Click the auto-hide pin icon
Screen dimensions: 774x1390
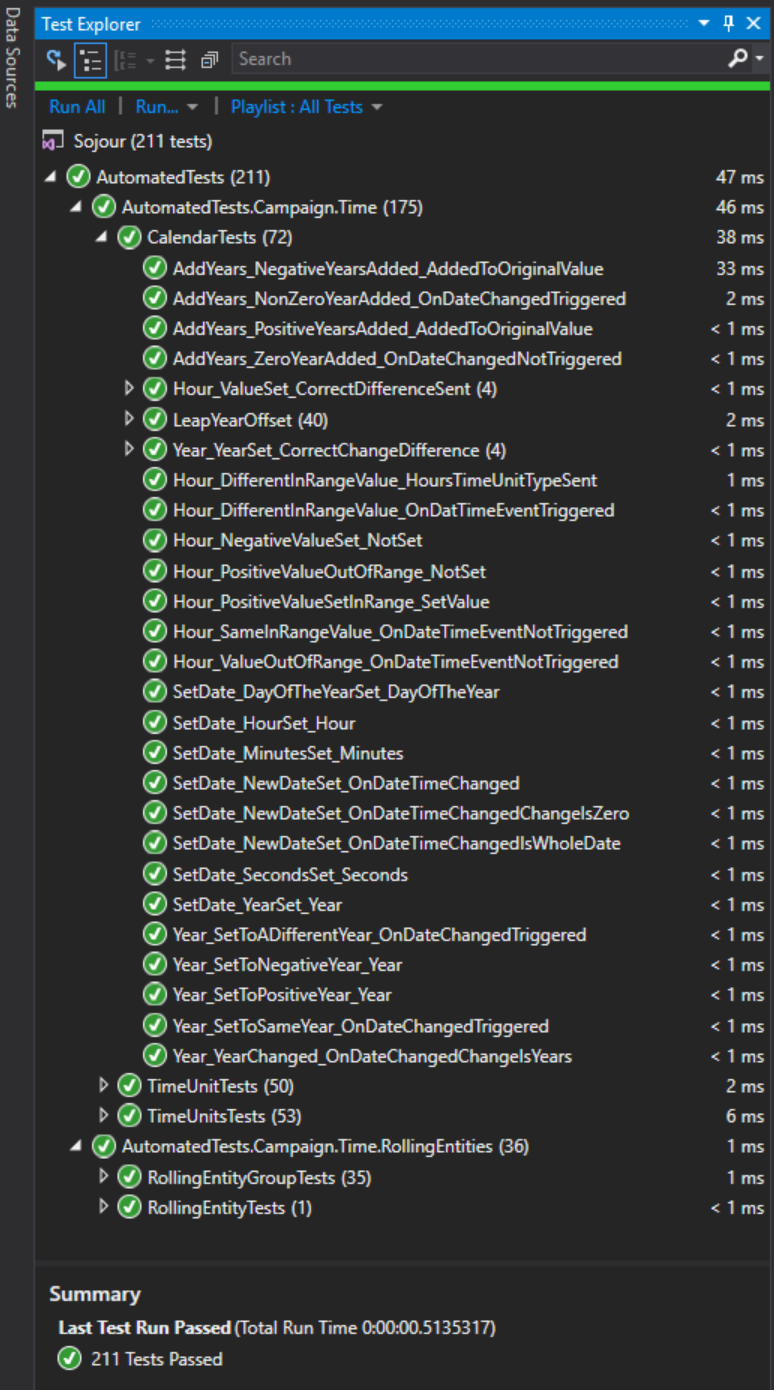729,23
